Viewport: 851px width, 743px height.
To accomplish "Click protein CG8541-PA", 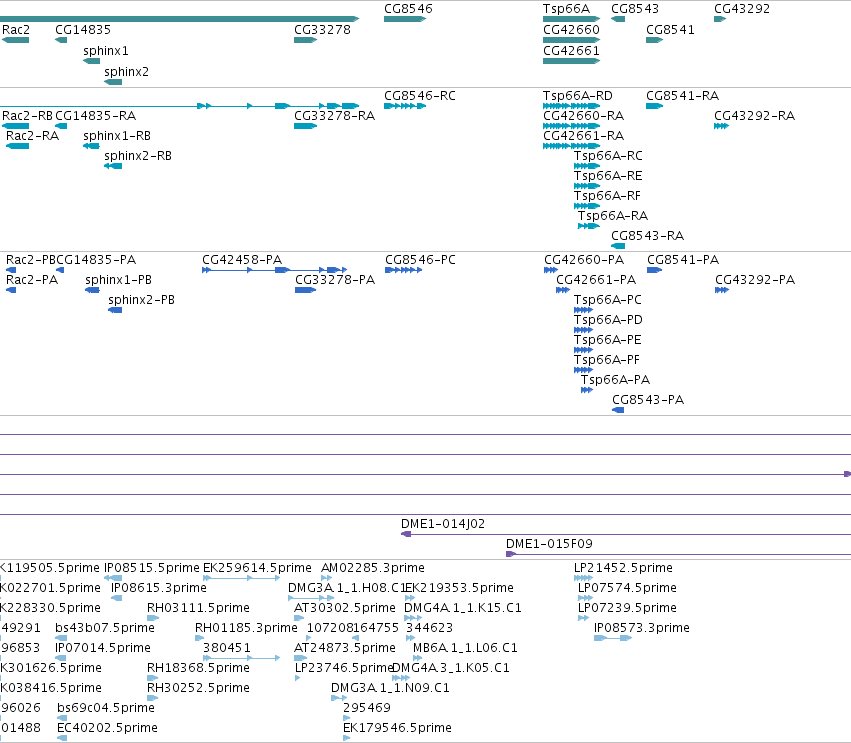I will [x=683, y=261].
